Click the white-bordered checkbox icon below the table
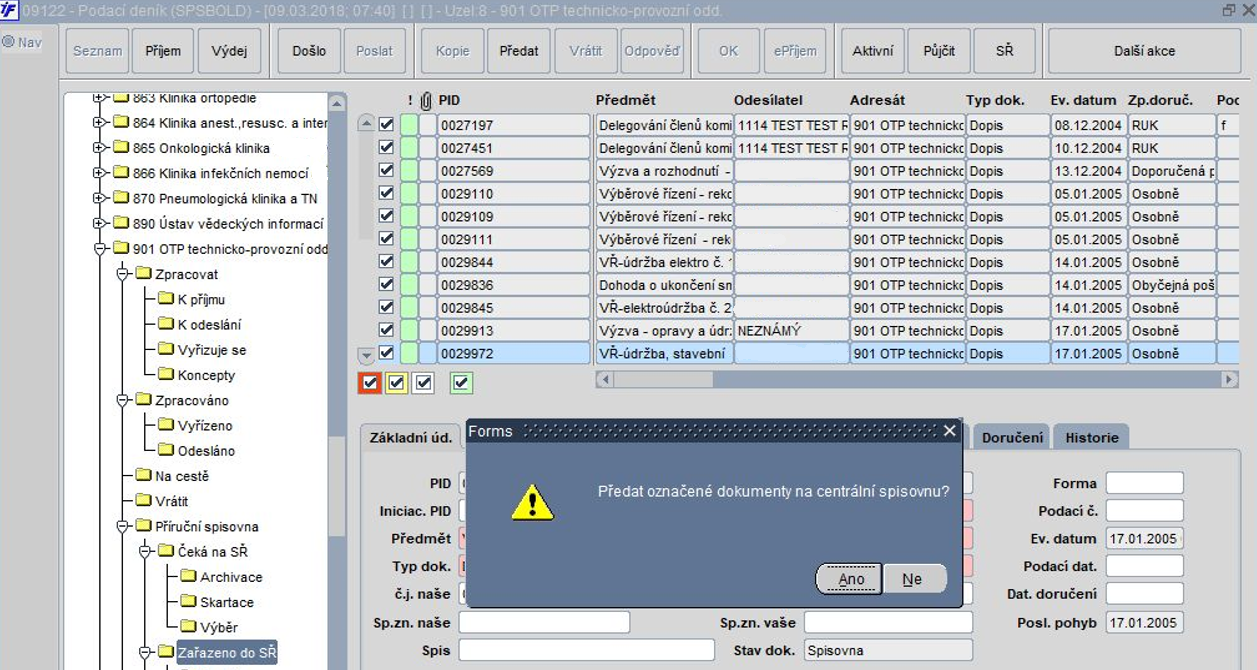 pyautogui.click(x=423, y=382)
